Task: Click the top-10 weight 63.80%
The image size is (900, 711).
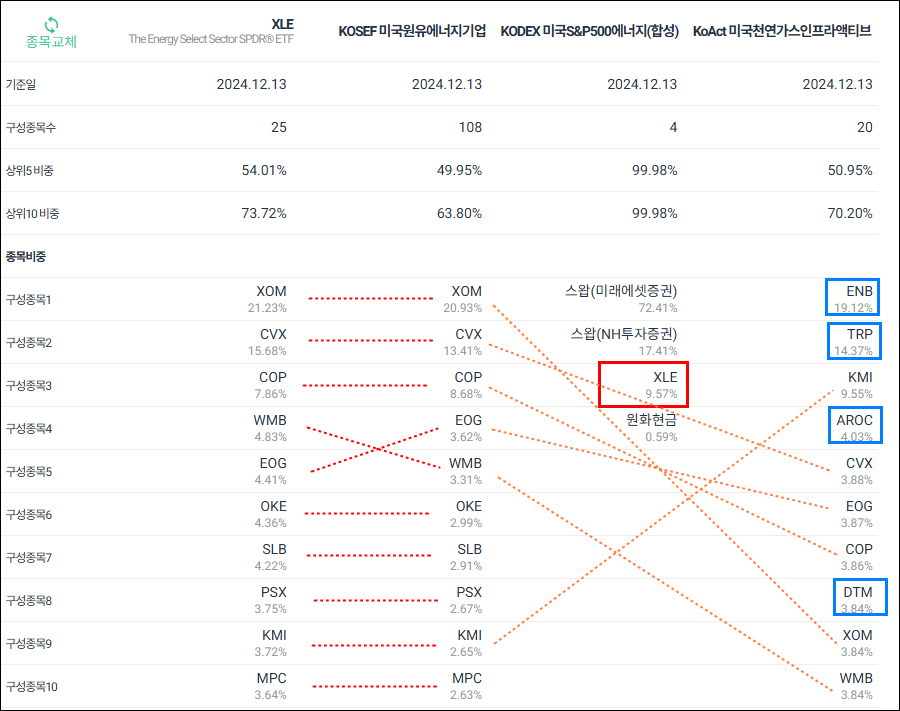Action: click(459, 213)
